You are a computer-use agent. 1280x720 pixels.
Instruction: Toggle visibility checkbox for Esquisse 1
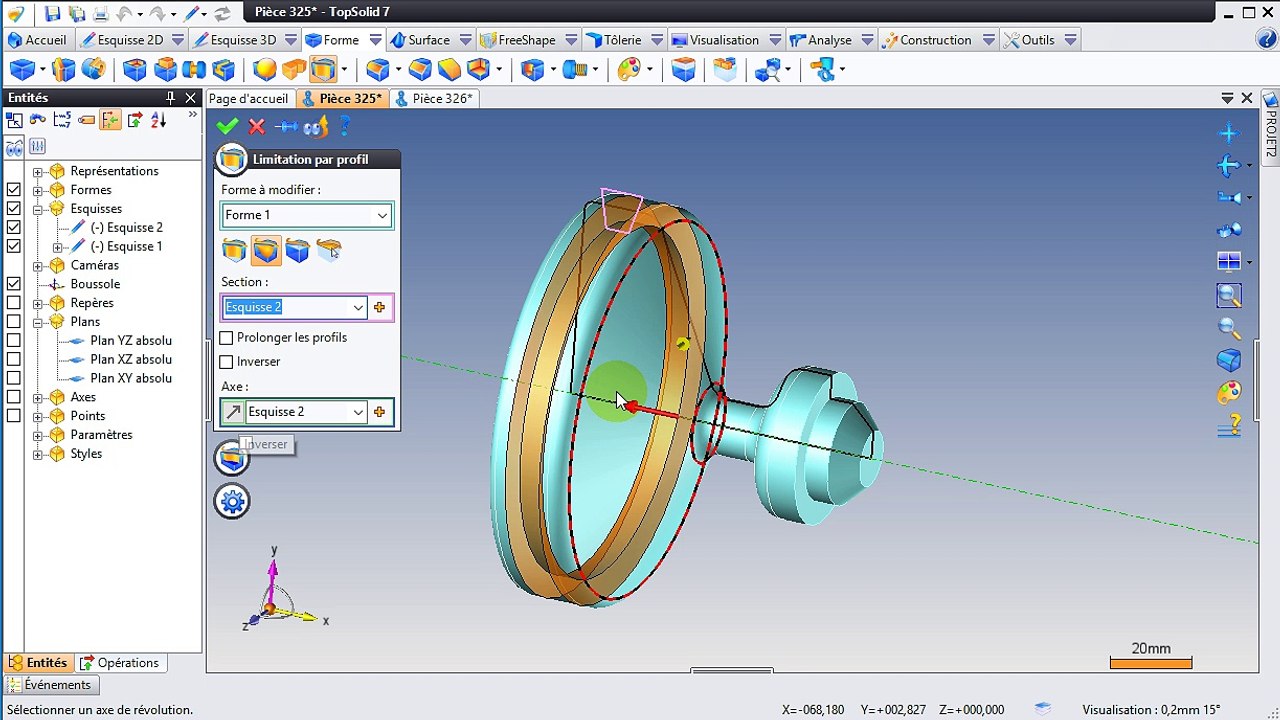[13, 247]
